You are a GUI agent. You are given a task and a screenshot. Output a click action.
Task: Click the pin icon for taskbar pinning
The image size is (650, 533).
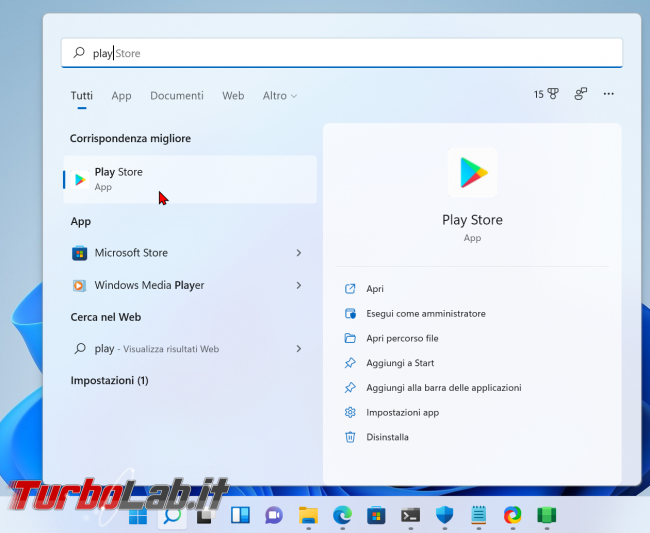(350, 388)
